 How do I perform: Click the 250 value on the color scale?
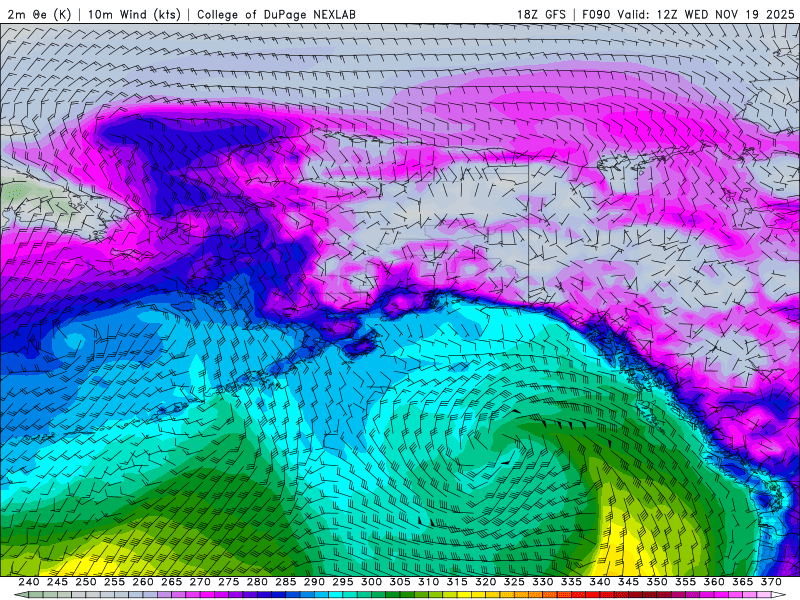tap(86, 582)
